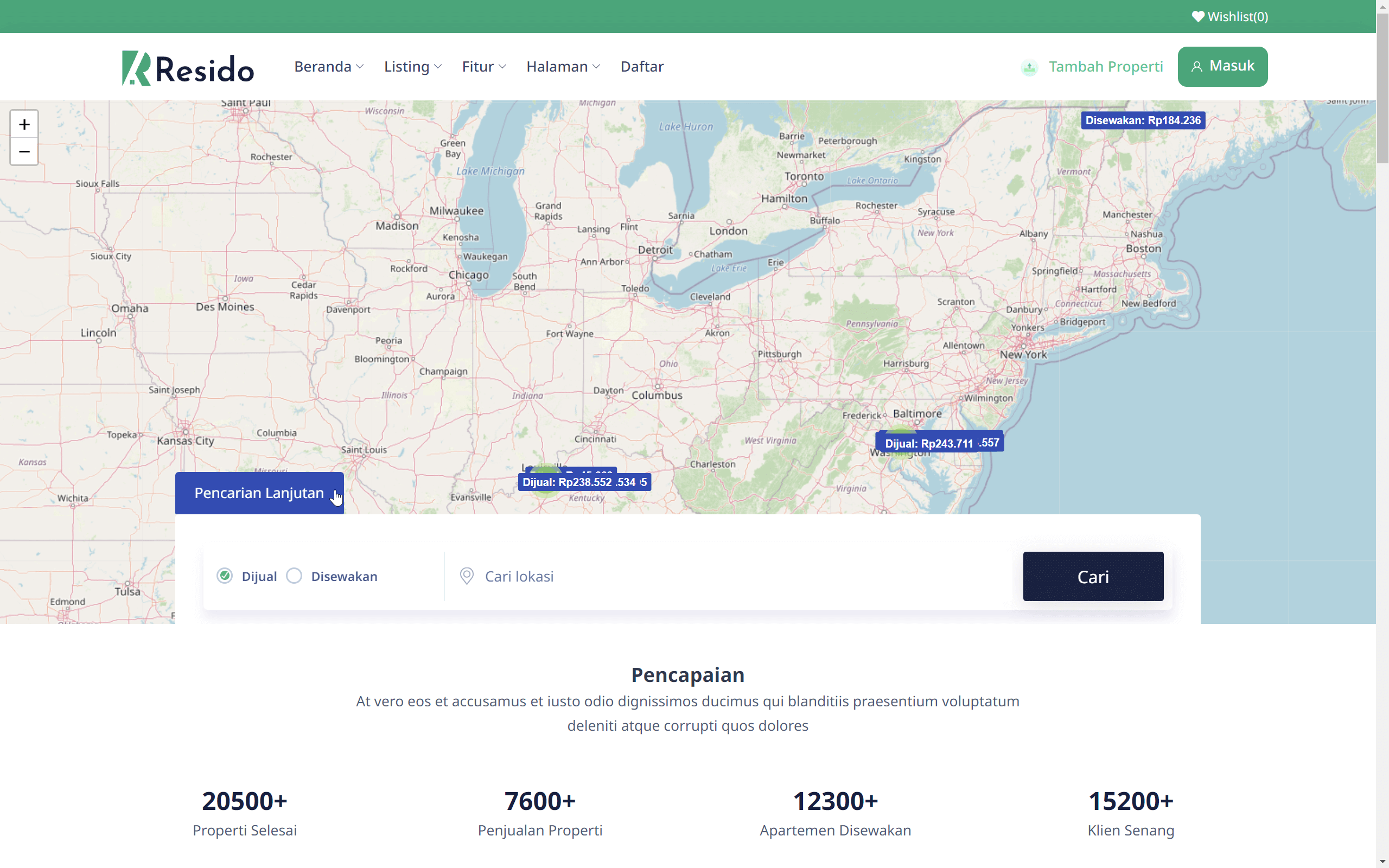Click the Resido logo
Screen dimensions: 1389x868
click(x=188, y=68)
